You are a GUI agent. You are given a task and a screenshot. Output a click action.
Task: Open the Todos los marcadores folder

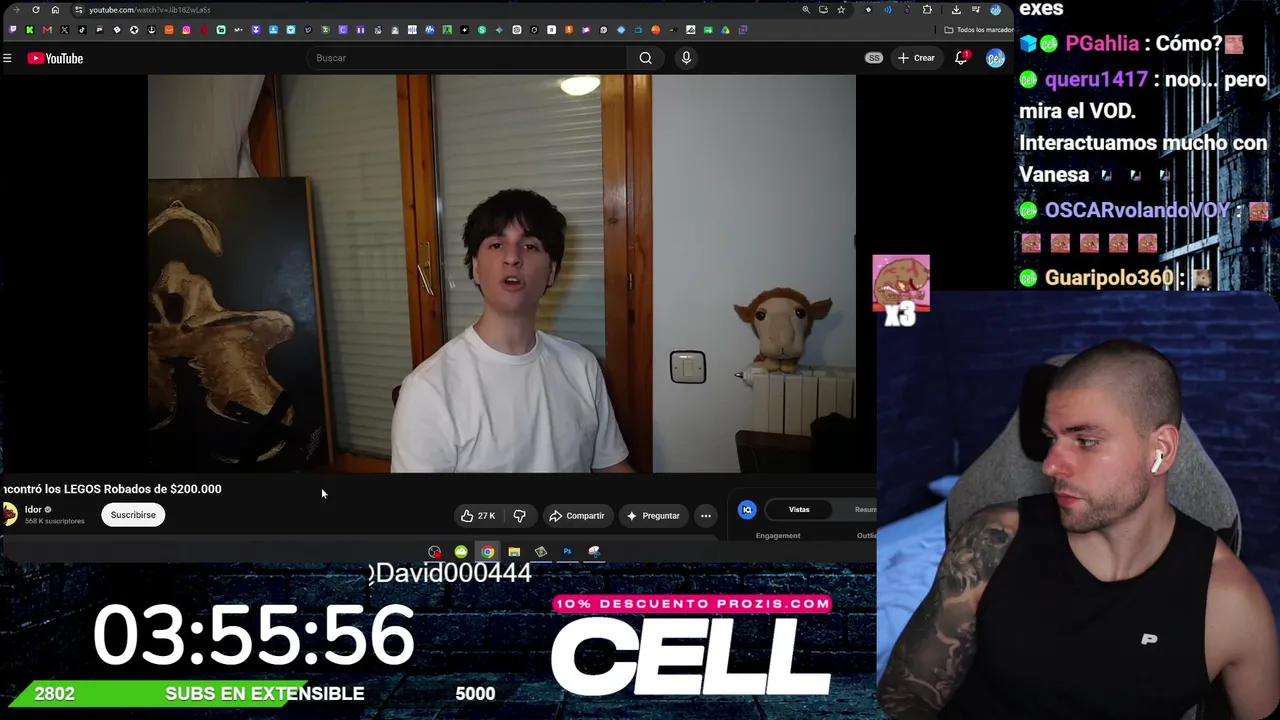(x=978, y=30)
